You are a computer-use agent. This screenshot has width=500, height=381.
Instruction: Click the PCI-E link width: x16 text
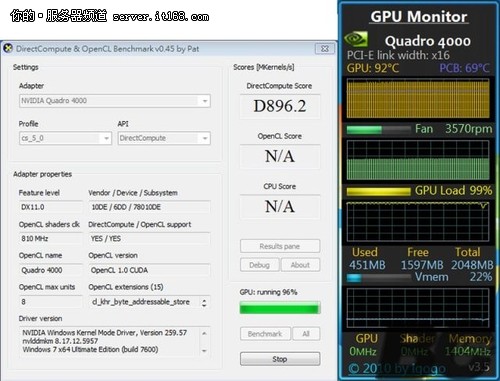[x=398, y=55]
